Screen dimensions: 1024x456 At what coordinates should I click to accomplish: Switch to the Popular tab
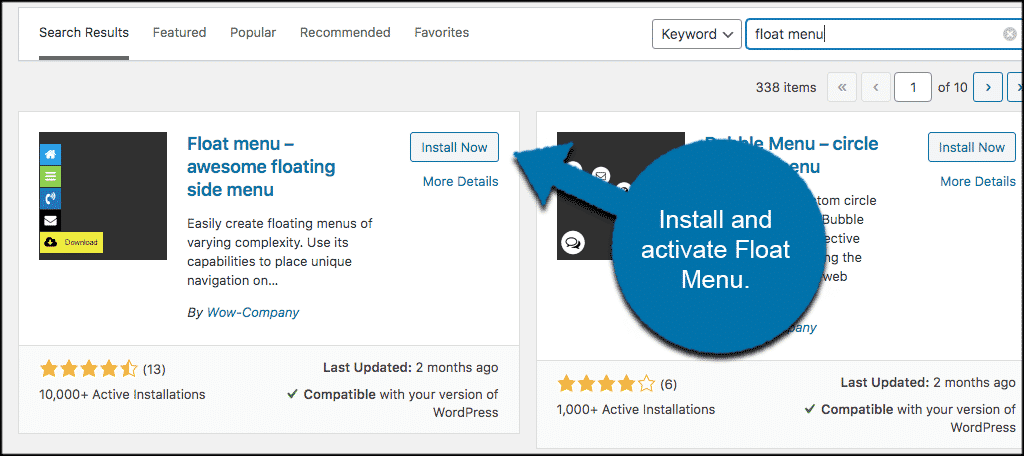pos(253,33)
